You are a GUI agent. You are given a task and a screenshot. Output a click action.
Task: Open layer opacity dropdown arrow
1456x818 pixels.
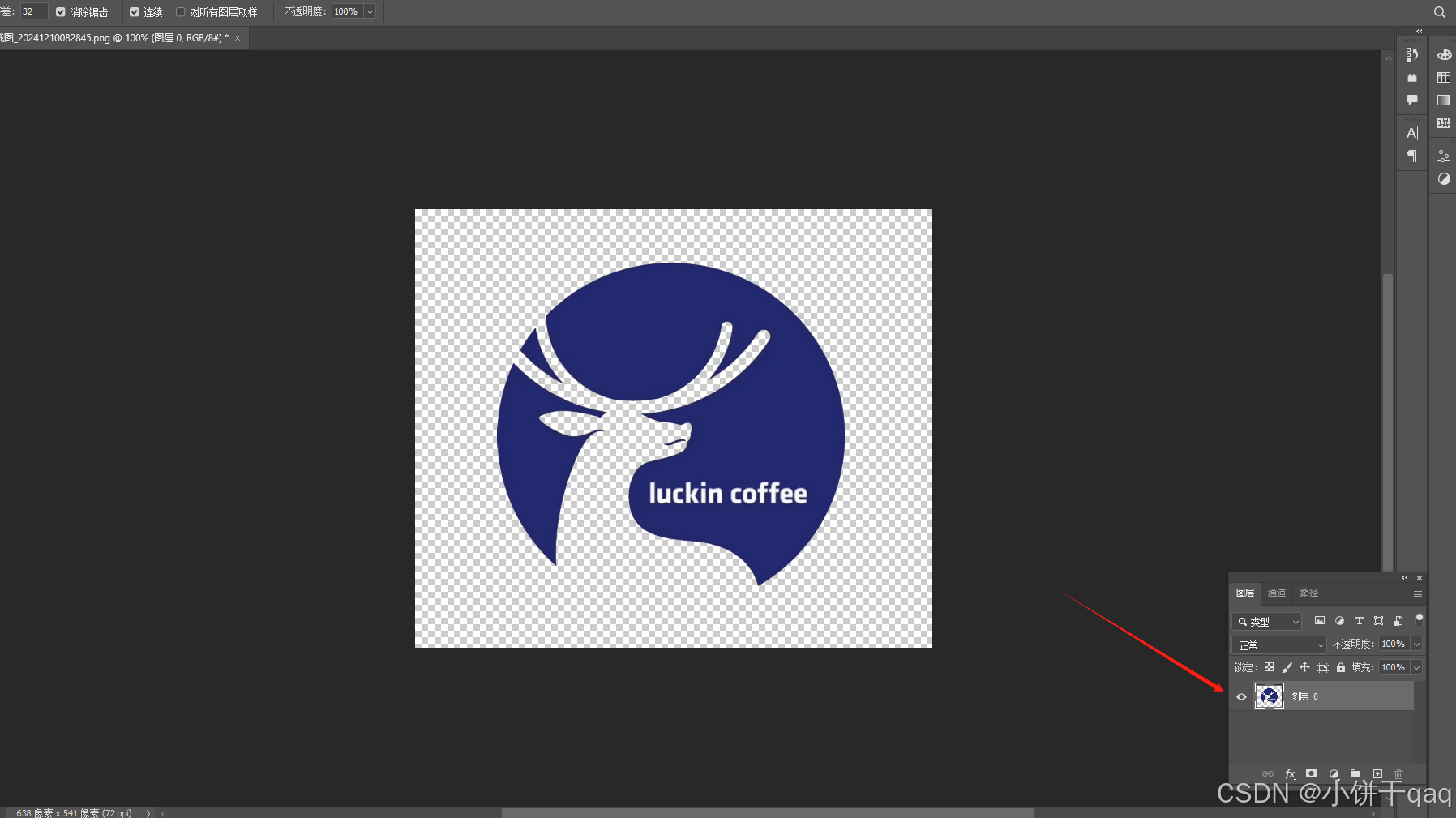(x=1416, y=645)
